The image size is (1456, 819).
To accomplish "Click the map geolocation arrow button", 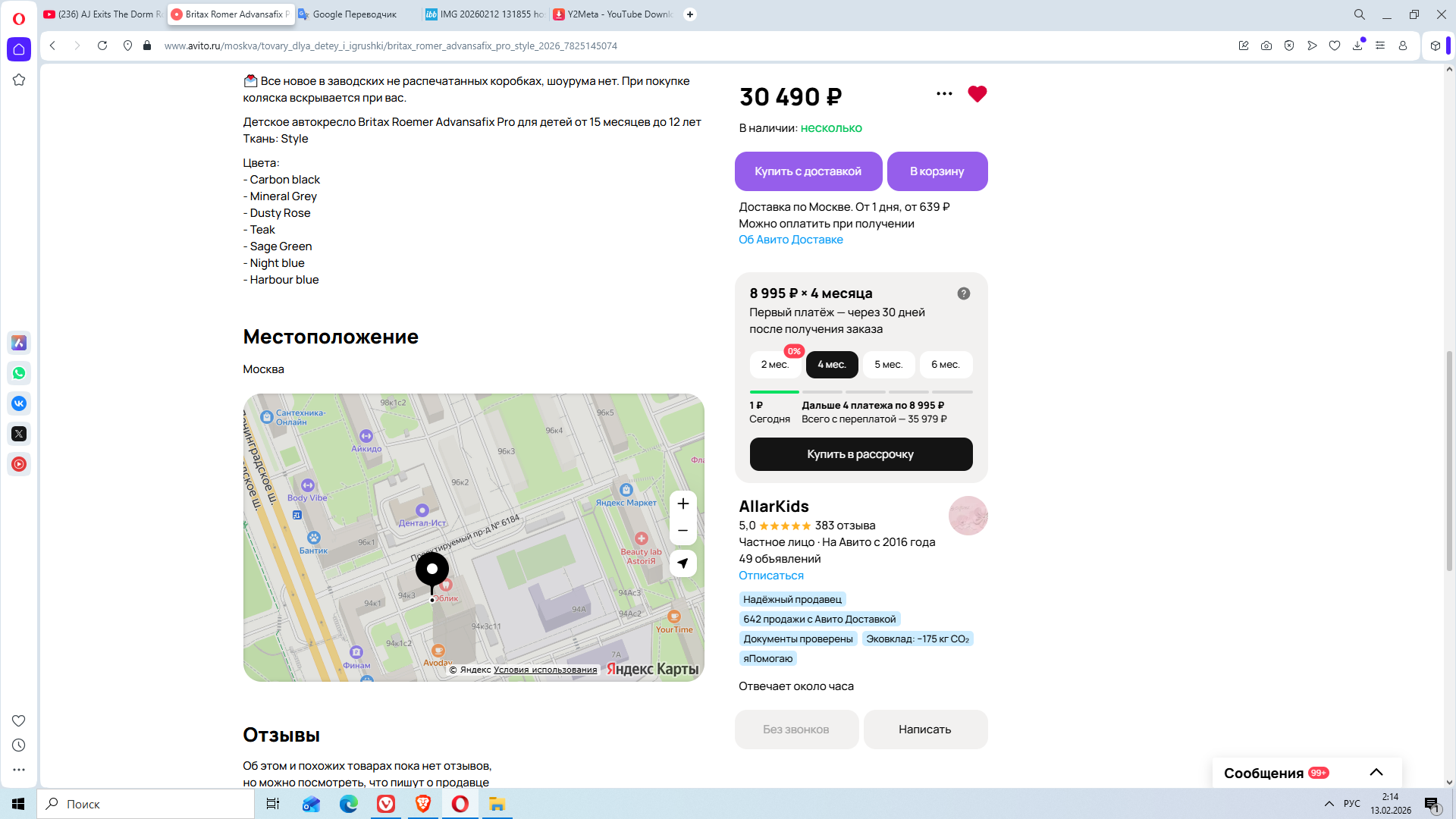I will pyautogui.click(x=682, y=563).
